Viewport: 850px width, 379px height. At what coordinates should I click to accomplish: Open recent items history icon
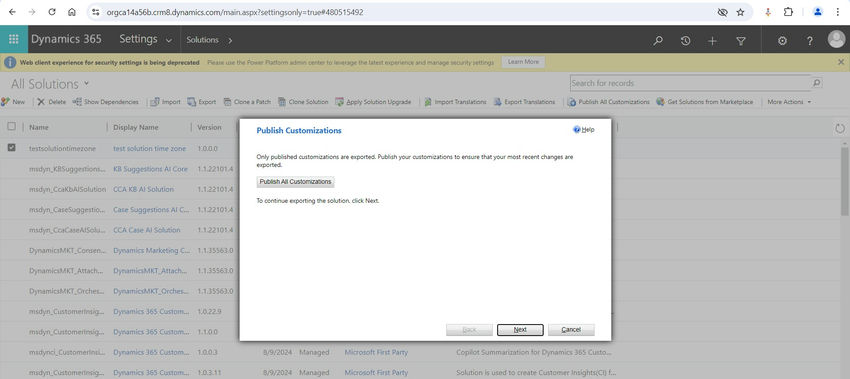[685, 41]
